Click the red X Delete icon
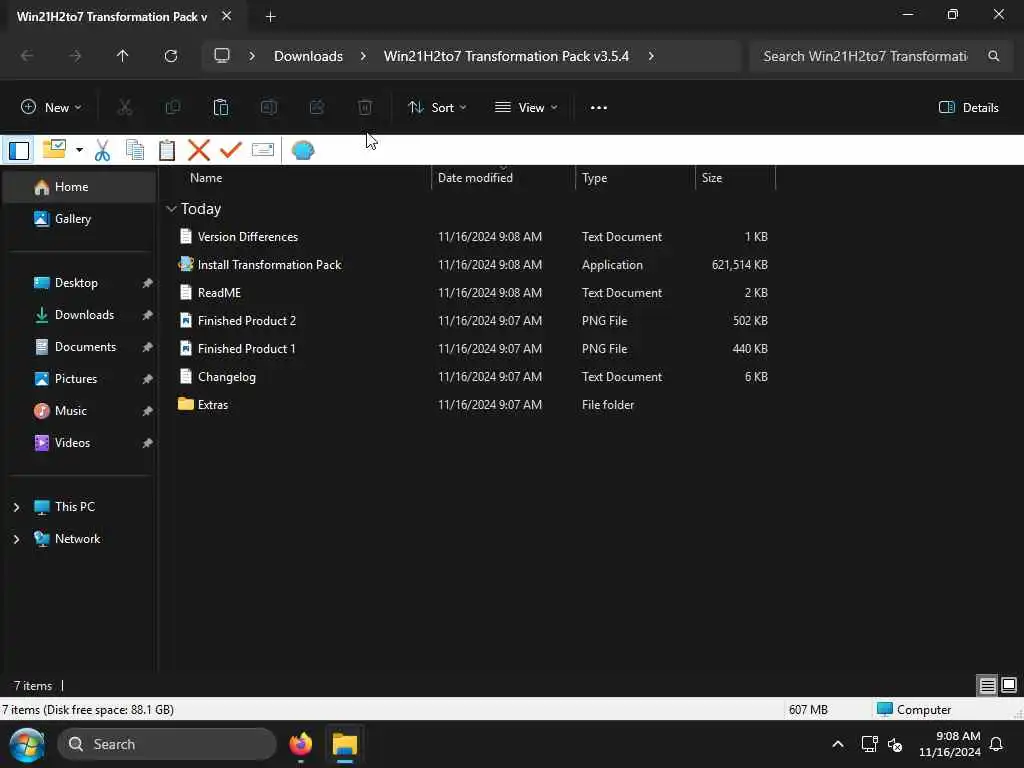1024x768 pixels. [x=199, y=150]
